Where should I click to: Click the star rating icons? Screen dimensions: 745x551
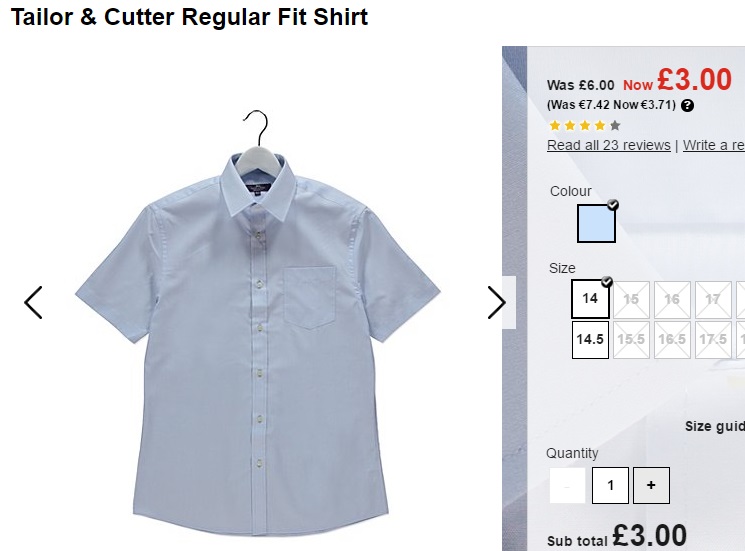[584, 125]
